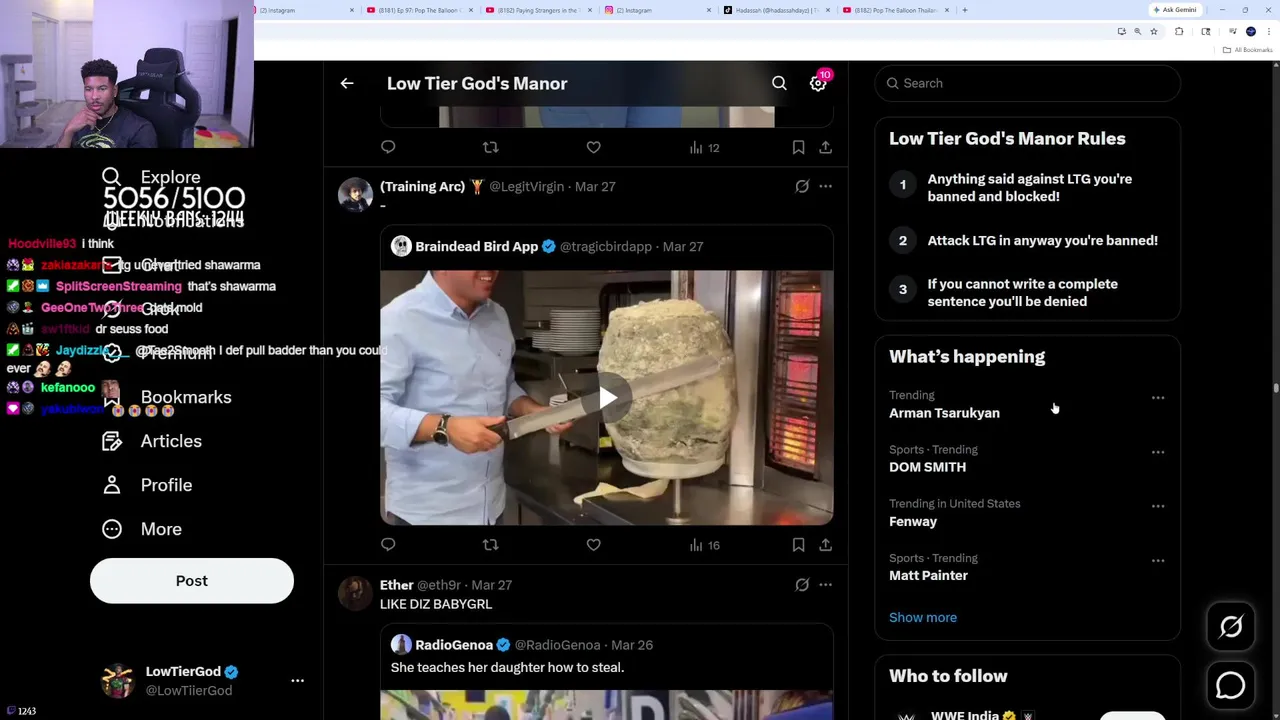Open community settings gear with notification badge
The width and height of the screenshot is (1280, 720).
click(x=818, y=84)
